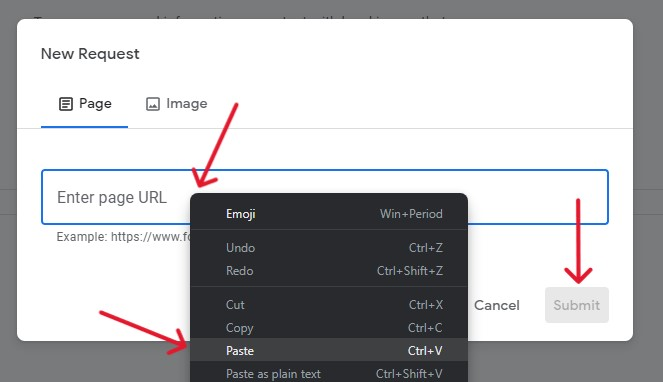
Task: Select Undo in the context menu
Action: click(x=329, y=248)
